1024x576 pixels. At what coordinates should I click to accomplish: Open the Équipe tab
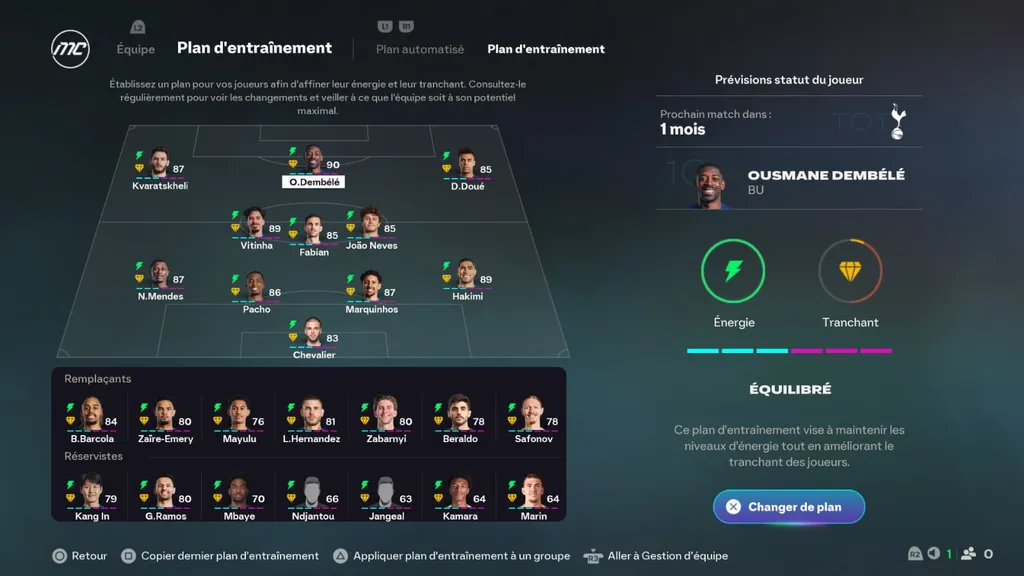pos(136,49)
